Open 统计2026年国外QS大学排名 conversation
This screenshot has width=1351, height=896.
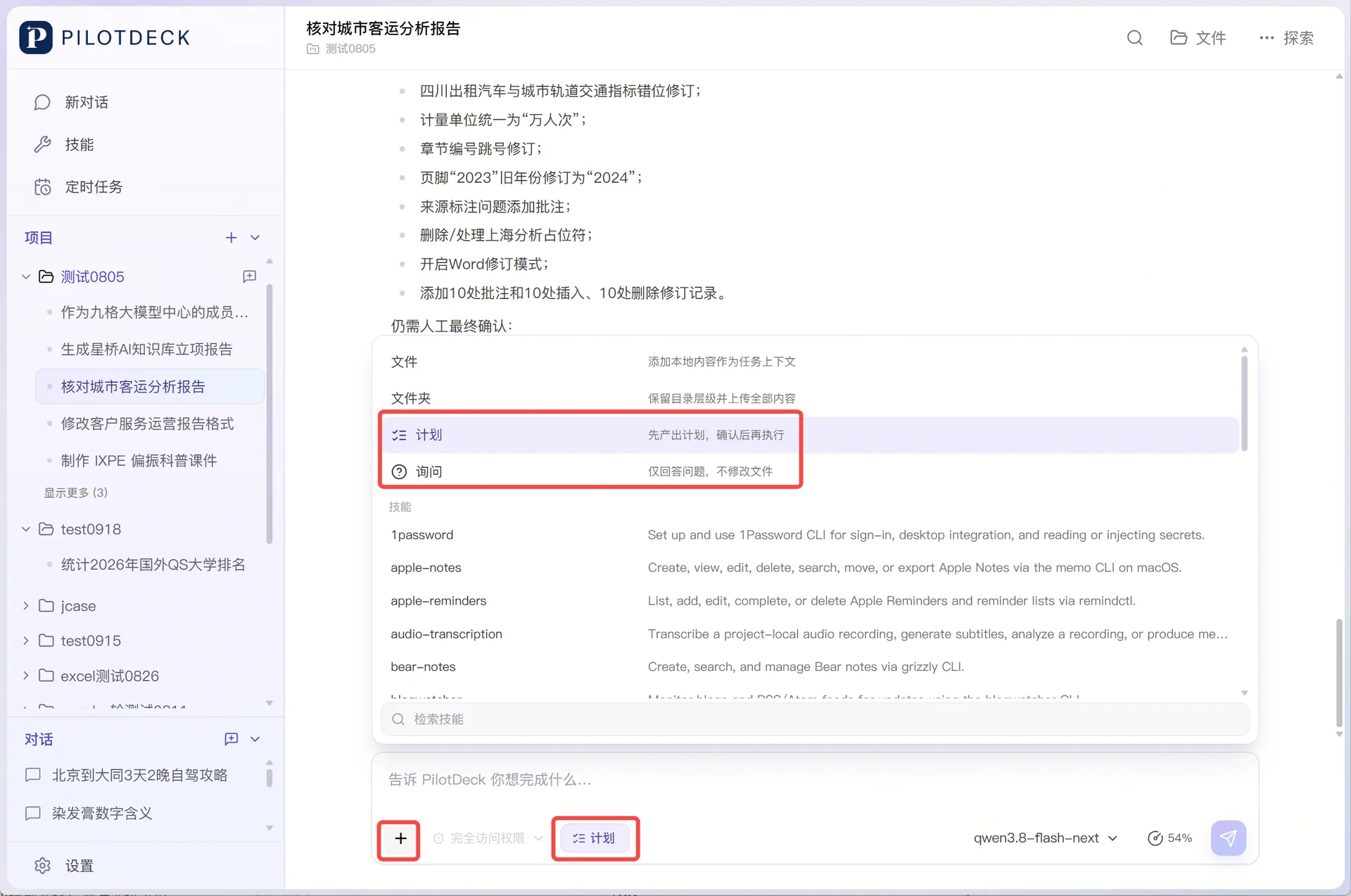pos(153,564)
